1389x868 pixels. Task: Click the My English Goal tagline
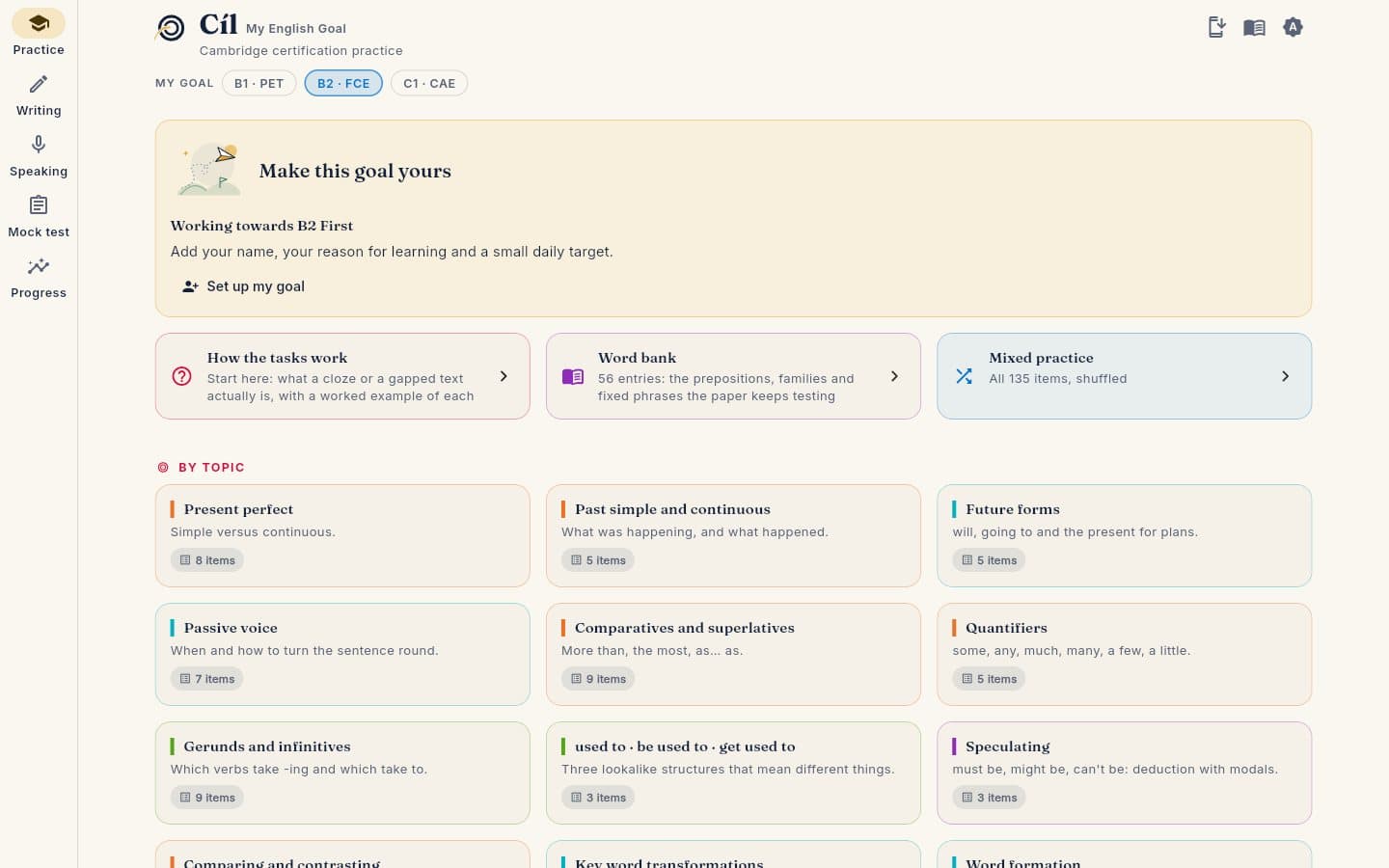tap(296, 29)
